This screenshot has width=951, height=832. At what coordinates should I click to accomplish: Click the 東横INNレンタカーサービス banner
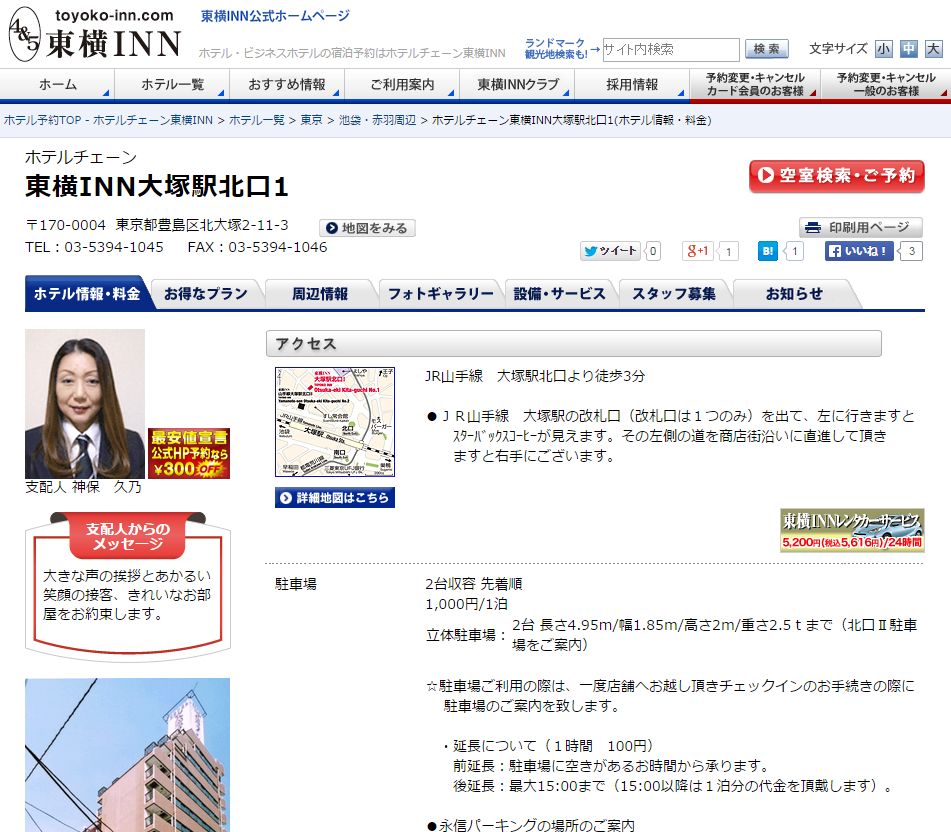[x=852, y=530]
